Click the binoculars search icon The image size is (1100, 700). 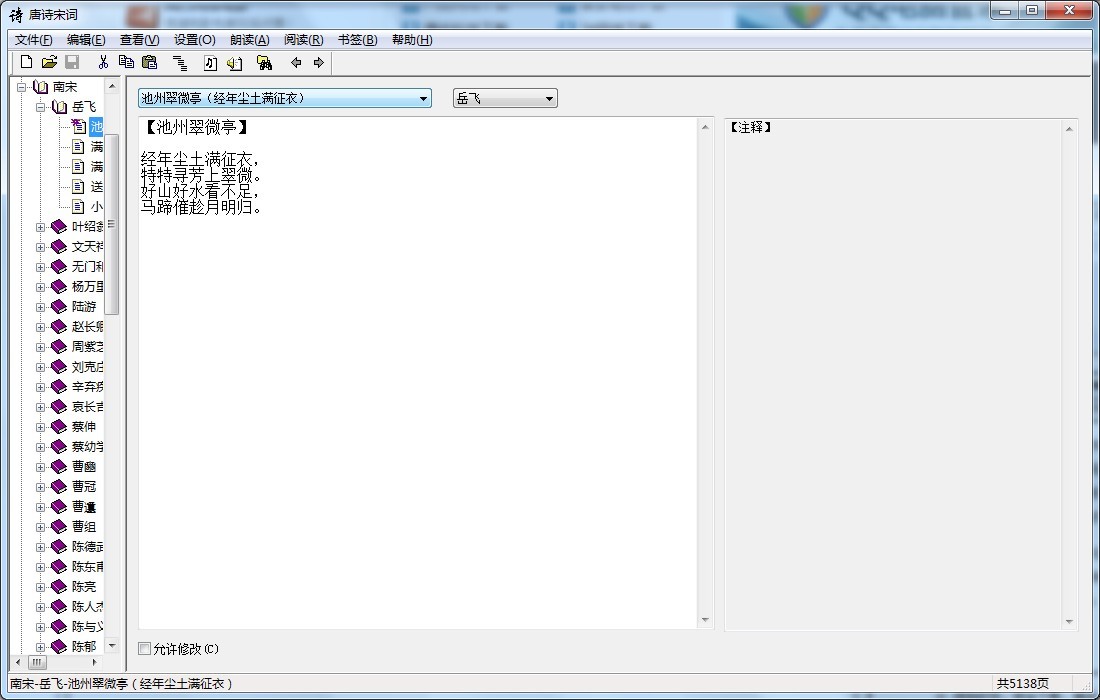point(264,63)
